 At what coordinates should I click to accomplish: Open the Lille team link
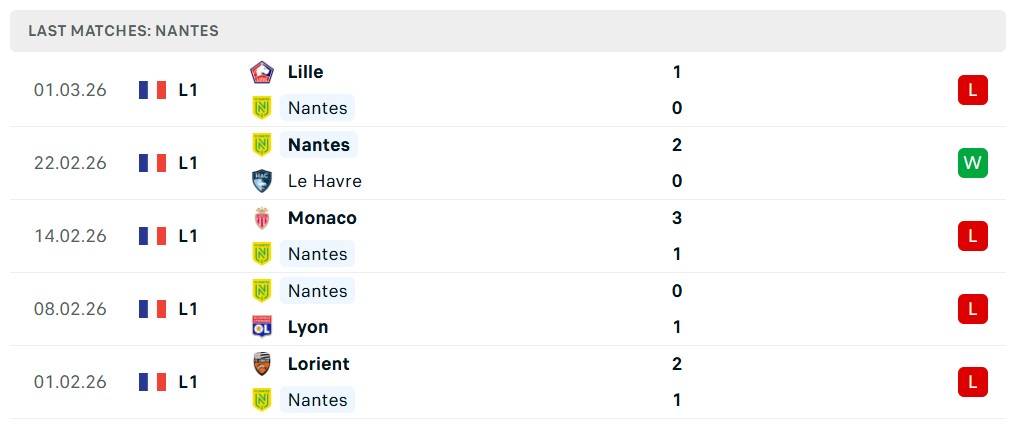click(305, 72)
